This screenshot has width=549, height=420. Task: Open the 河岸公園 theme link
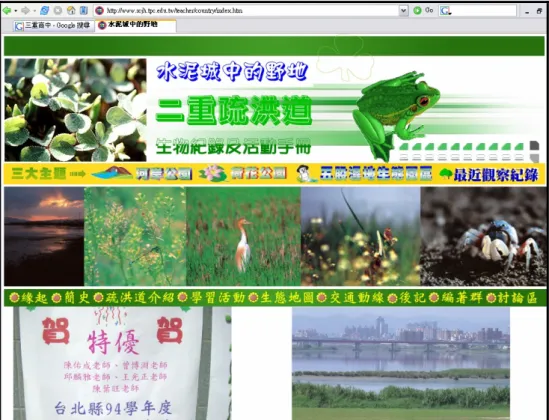[164, 174]
